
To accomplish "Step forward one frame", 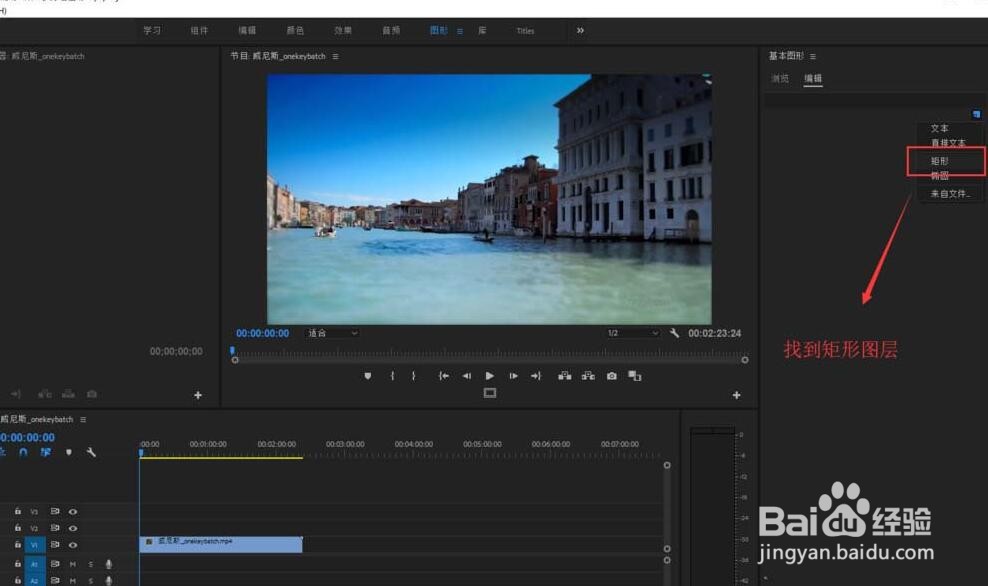I will pyautogui.click(x=514, y=376).
